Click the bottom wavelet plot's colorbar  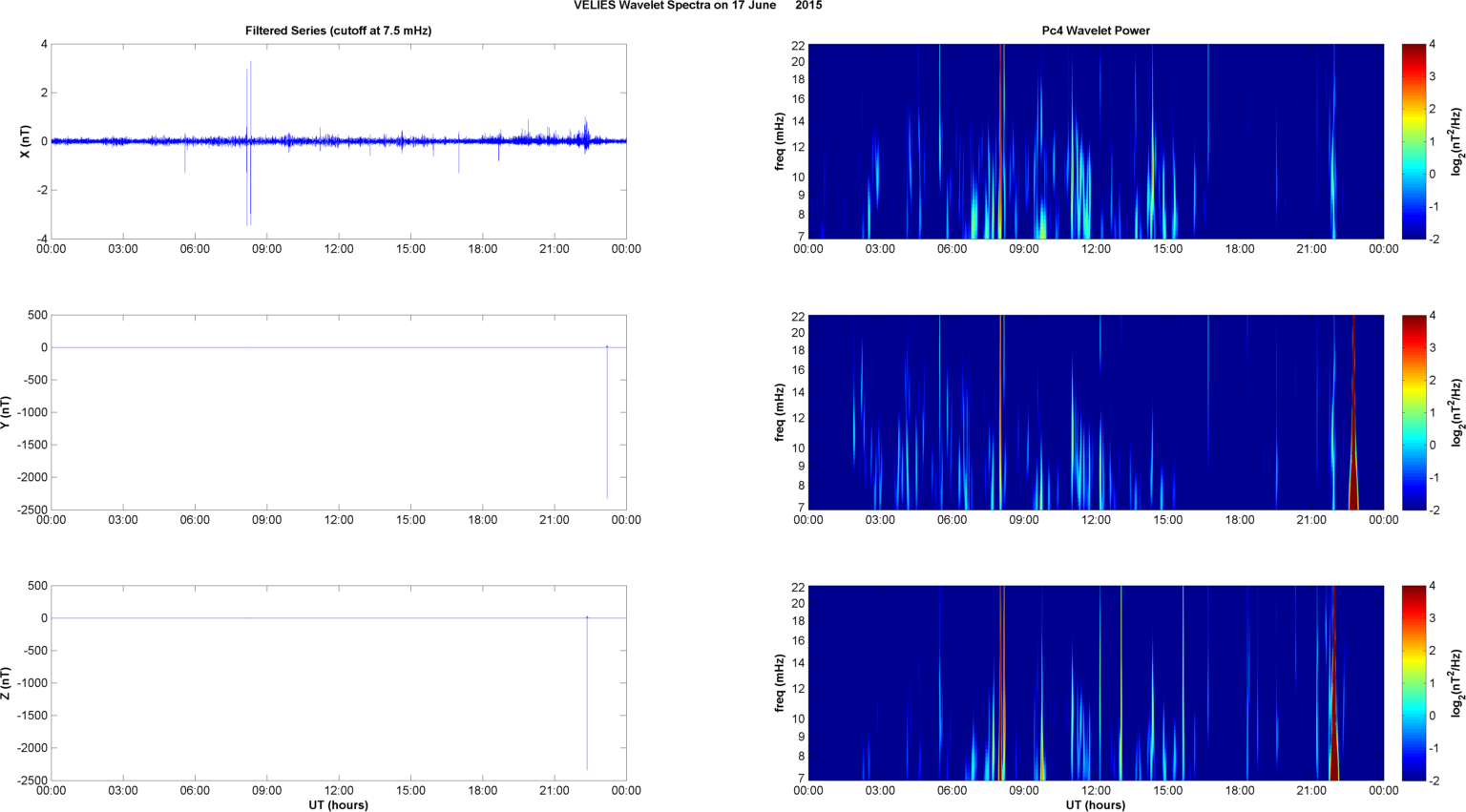click(x=1413, y=683)
